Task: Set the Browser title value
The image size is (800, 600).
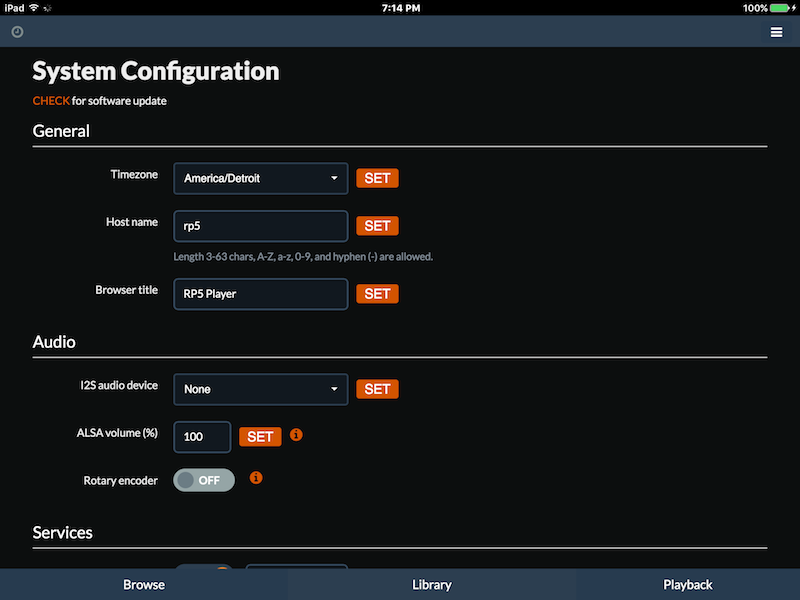Action: click(377, 294)
